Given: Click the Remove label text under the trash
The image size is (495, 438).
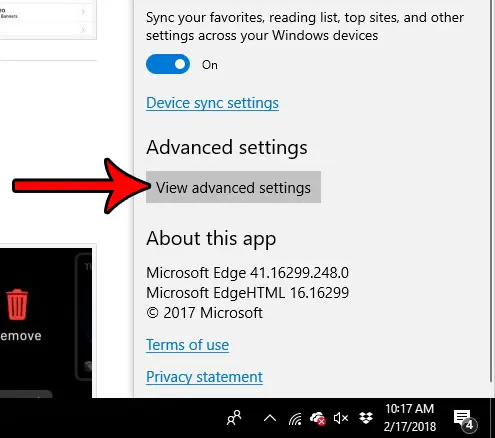Looking at the screenshot, I should click(21, 336).
